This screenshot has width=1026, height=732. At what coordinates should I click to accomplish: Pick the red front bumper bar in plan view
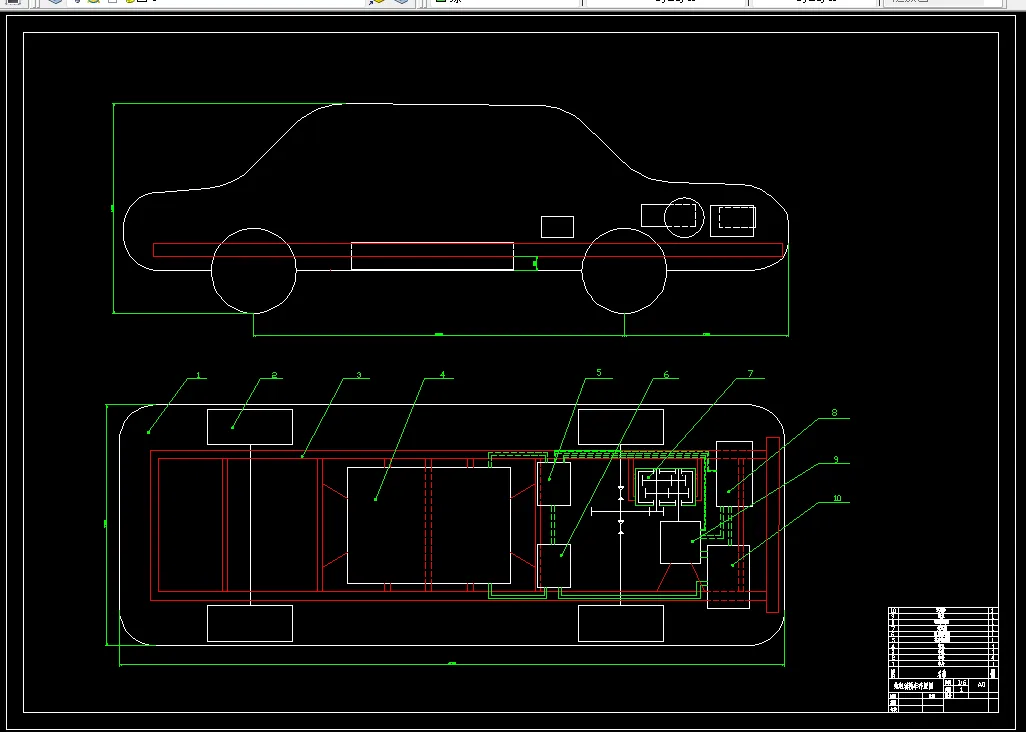pos(772,525)
